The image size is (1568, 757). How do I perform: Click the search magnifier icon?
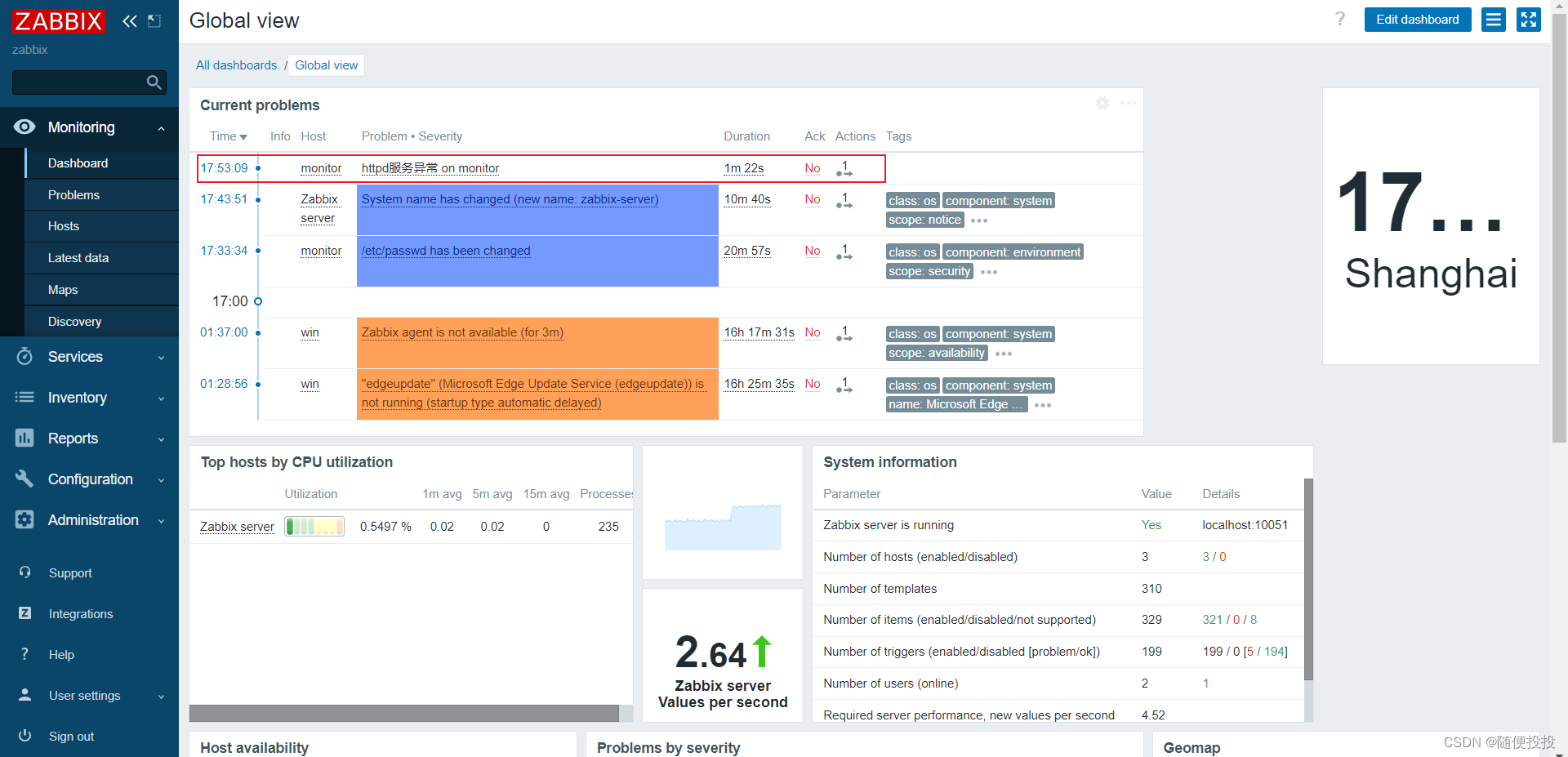(x=154, y=82)
